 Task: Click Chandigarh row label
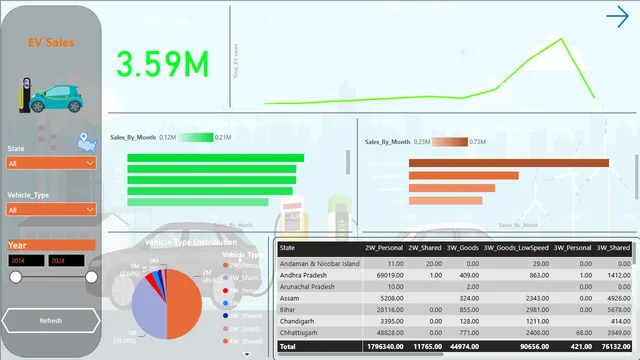[x=297, y=321]
